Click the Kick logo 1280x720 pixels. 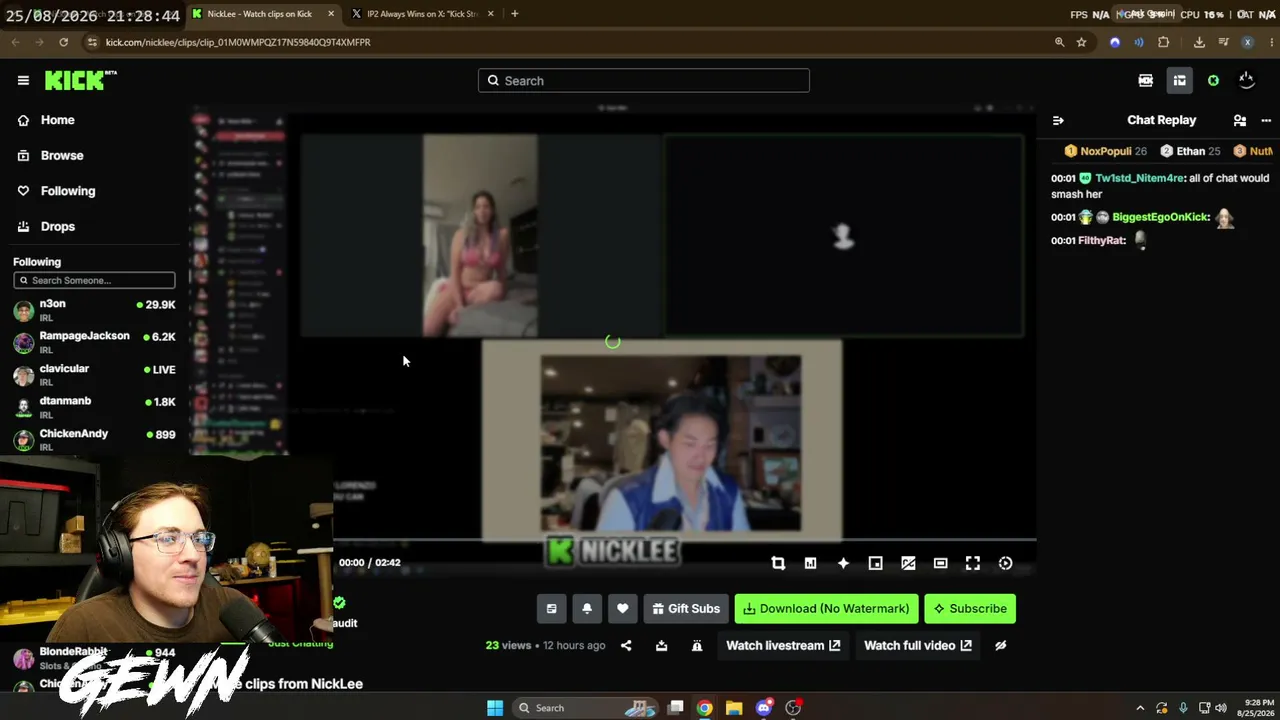point(80,81)
